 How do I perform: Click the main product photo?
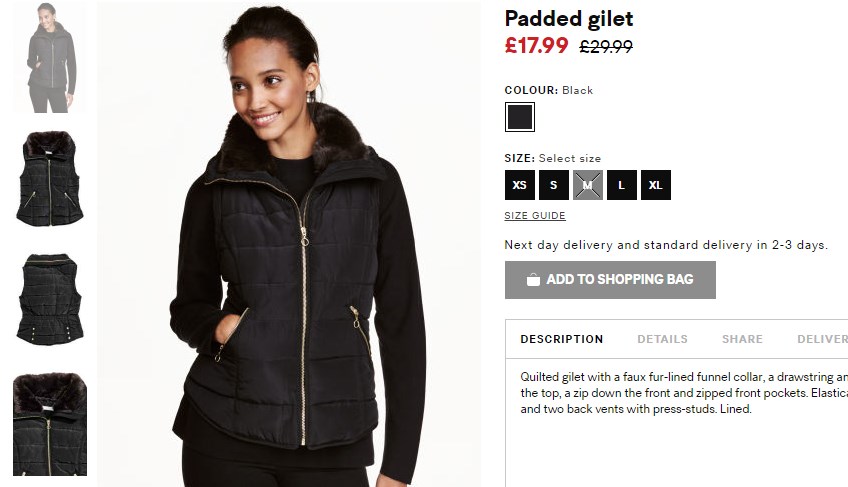[x=289, y=244]
